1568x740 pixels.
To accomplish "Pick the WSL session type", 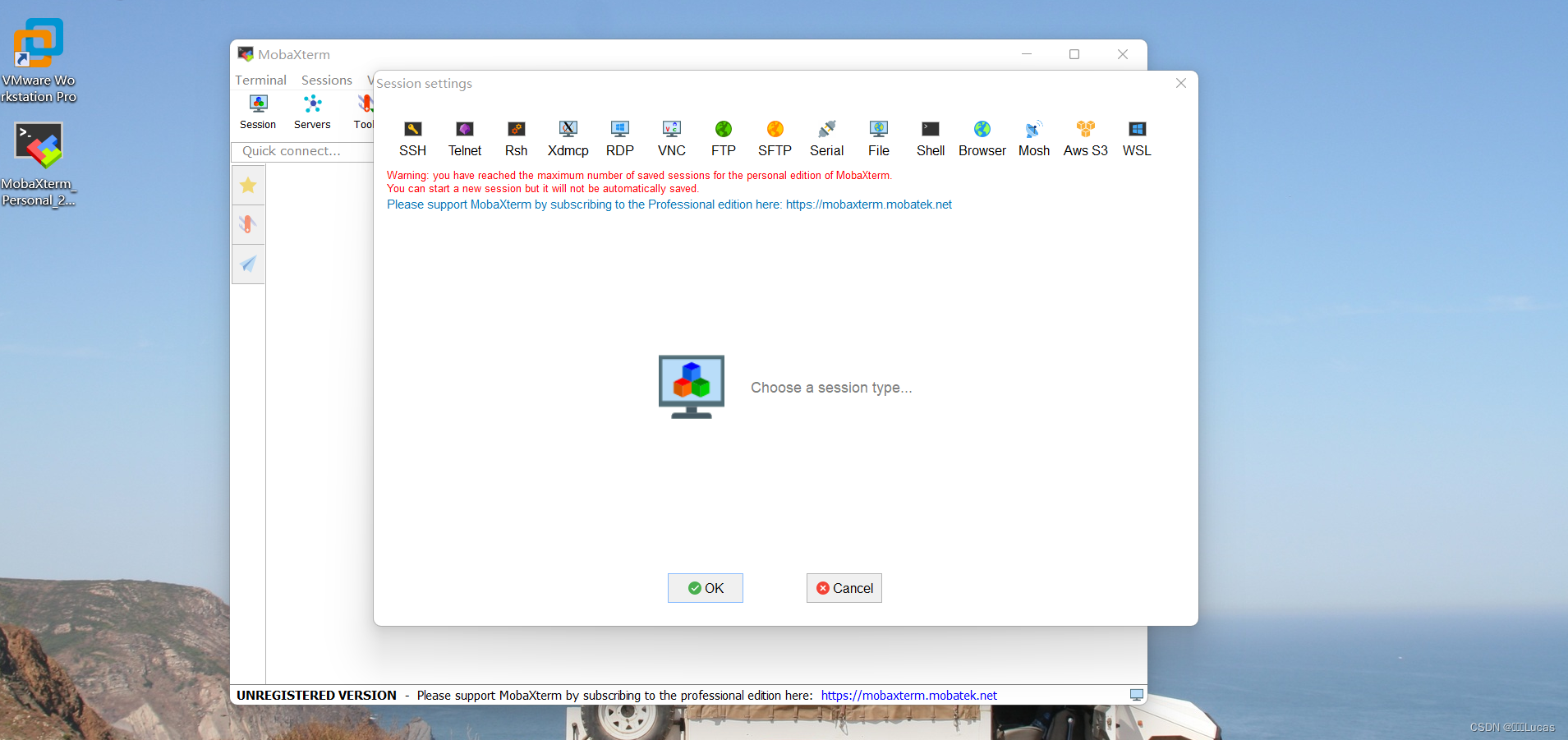I will [1138, 139].
